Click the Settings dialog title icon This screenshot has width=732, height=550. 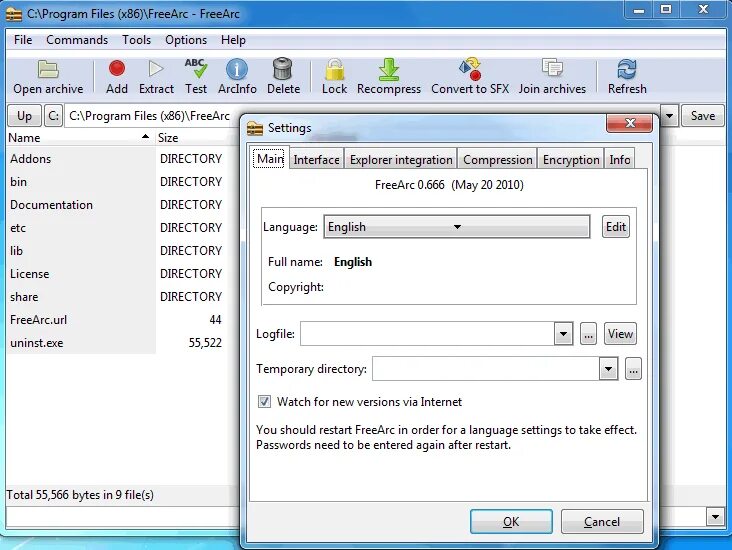click(x=255, y=128)
